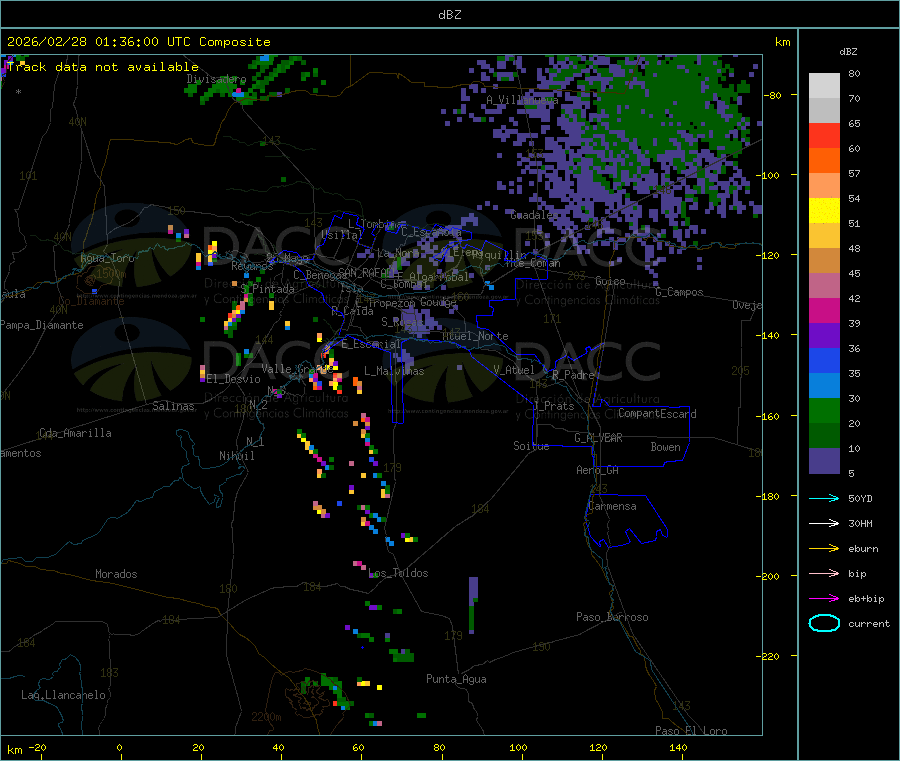900x761 pixels.
Task: Click the '-200' km tick on right axis
Action: [768, 576]
